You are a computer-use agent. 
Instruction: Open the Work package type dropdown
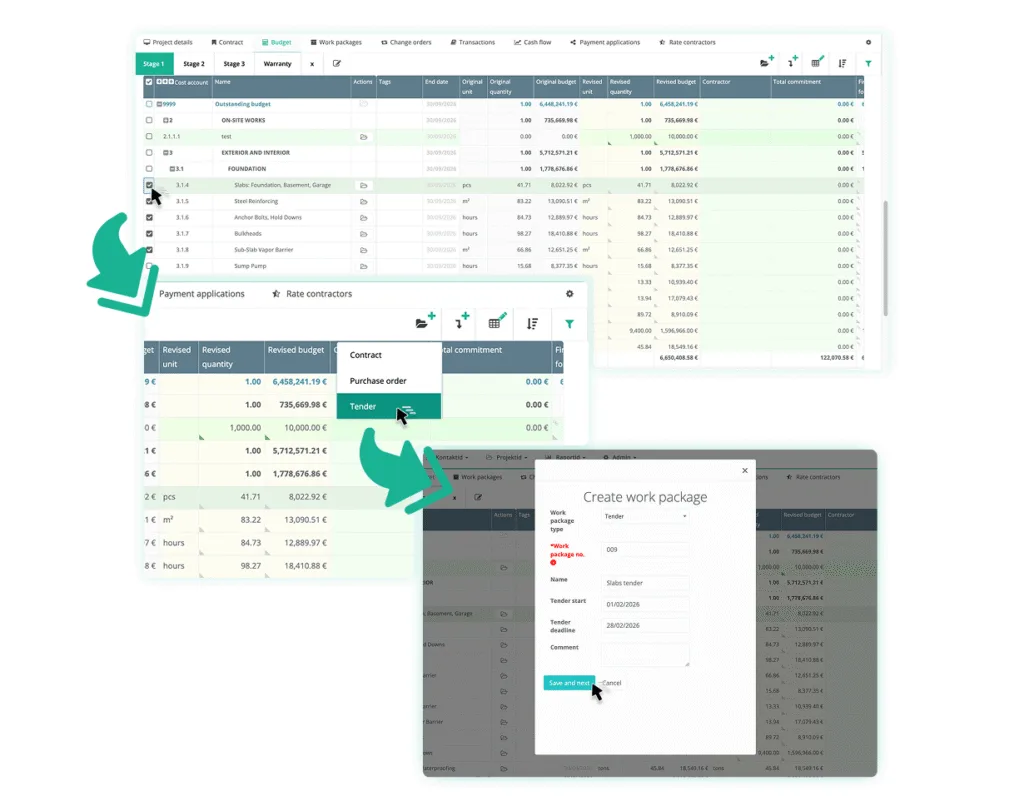pos(645,516)
